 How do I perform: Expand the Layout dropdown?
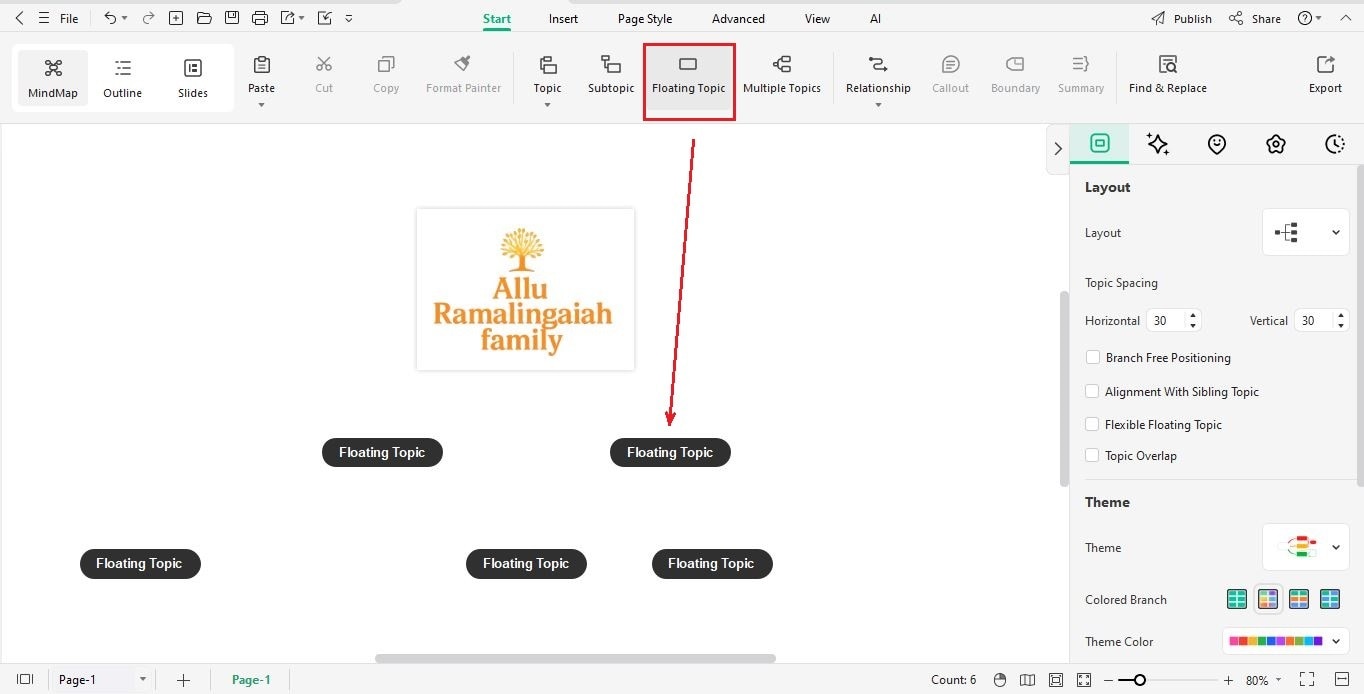tap(1306, 232)
